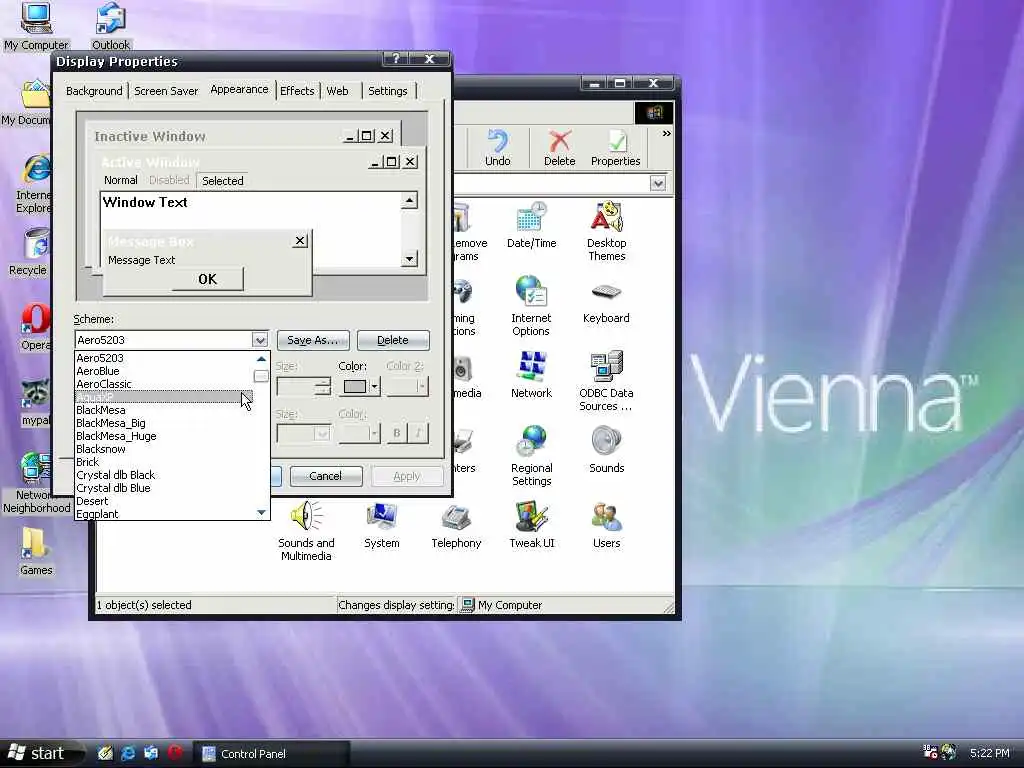Choose Crystal dlb Black scheme
Viewport: 1024px width, 768px height.
[164, 475]
